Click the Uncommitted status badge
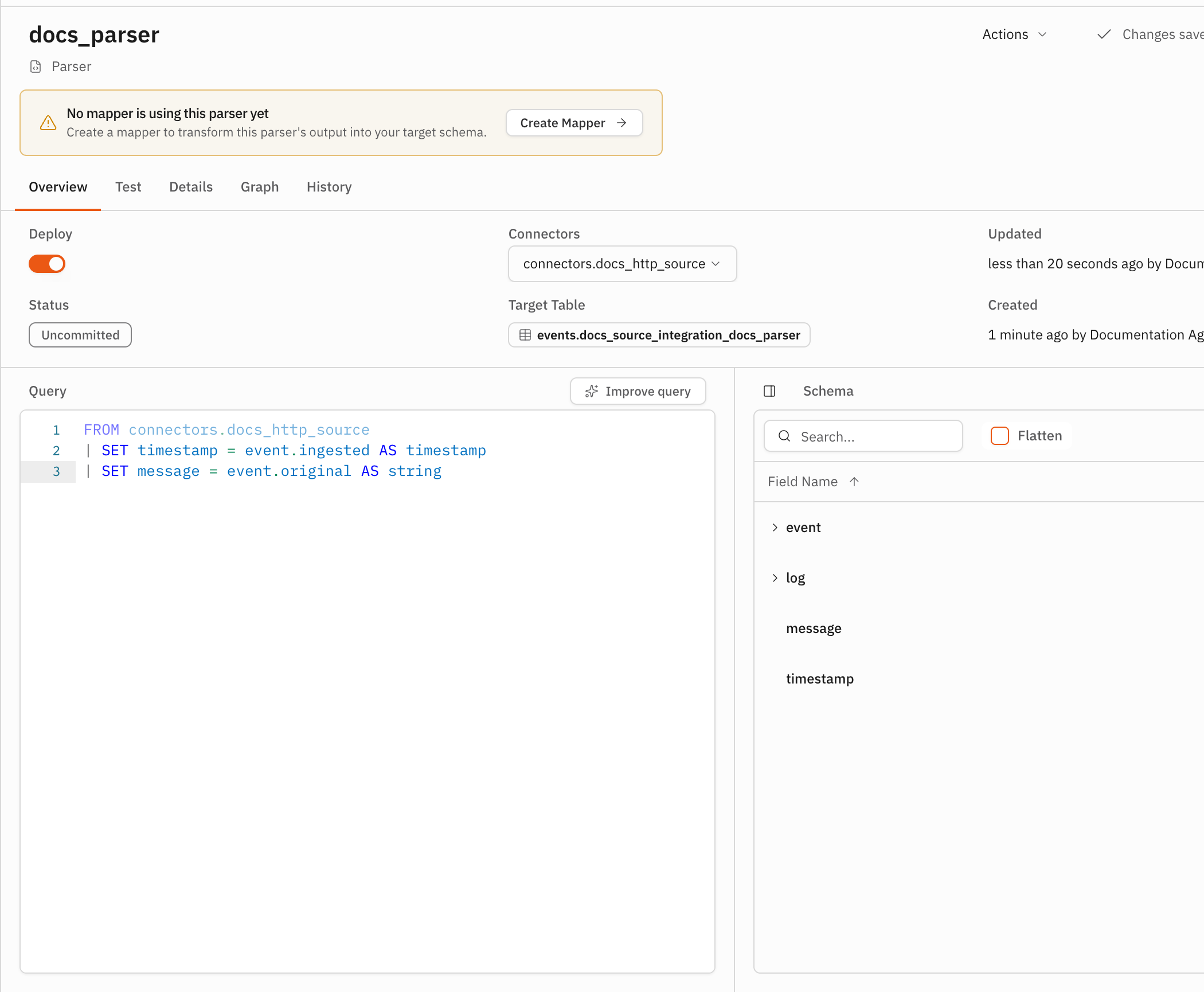The image size is (1204, 992). click(x=80, y=335)
